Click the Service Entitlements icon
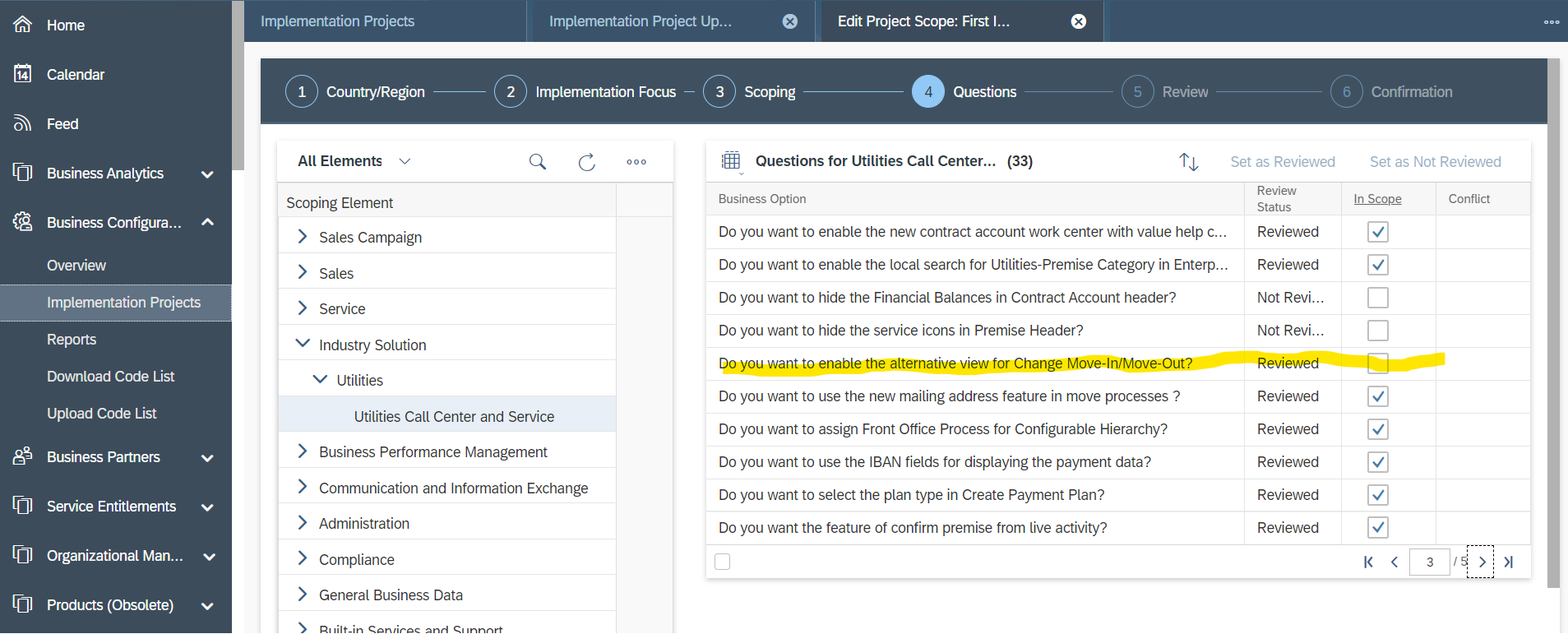Image resolution: width=1568 pixels, height=634 pixels. point(23,506)
